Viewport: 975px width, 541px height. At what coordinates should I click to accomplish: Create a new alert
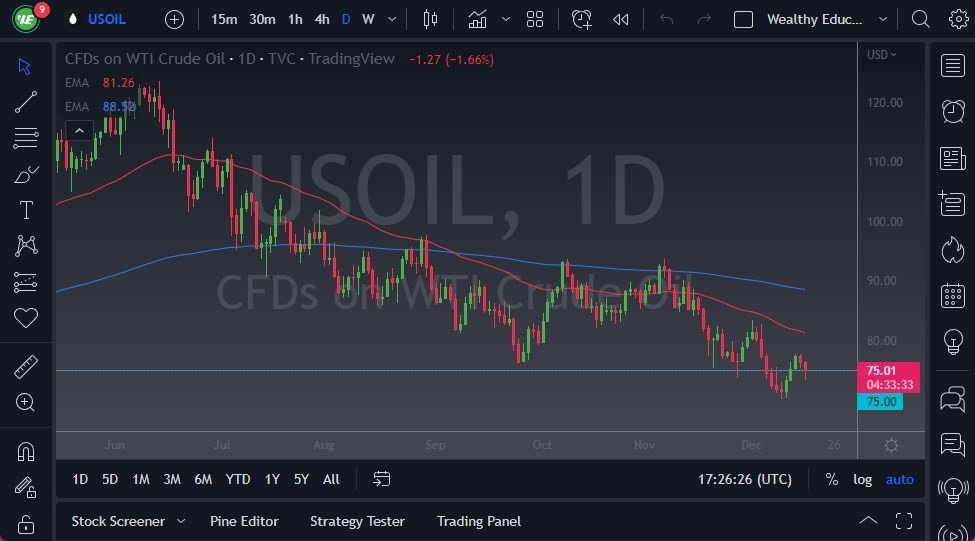pyautogui.click(x=582, y=19)
